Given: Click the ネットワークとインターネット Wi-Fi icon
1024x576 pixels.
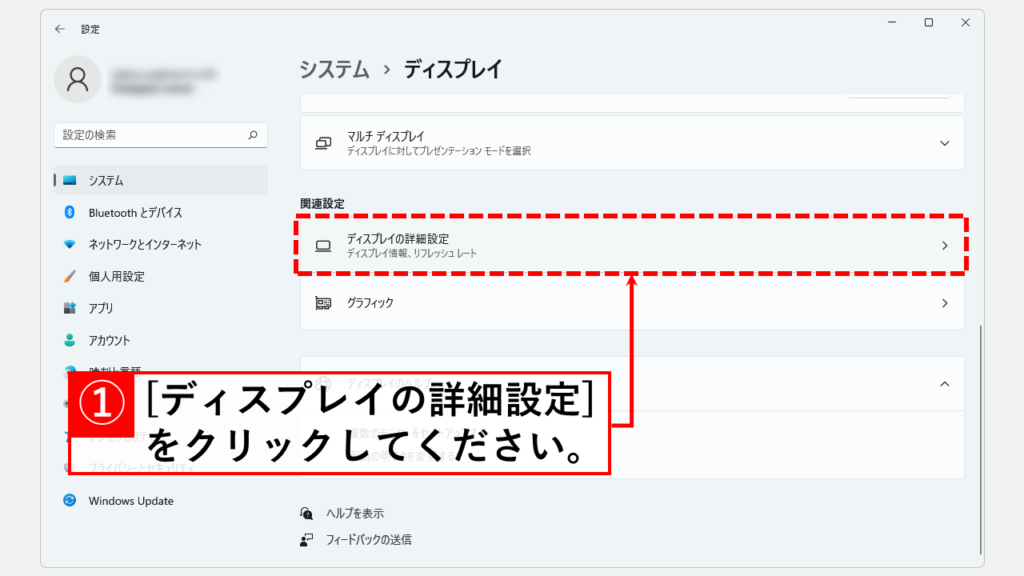Looking at the screenshot, I should (x=70, y=245).
